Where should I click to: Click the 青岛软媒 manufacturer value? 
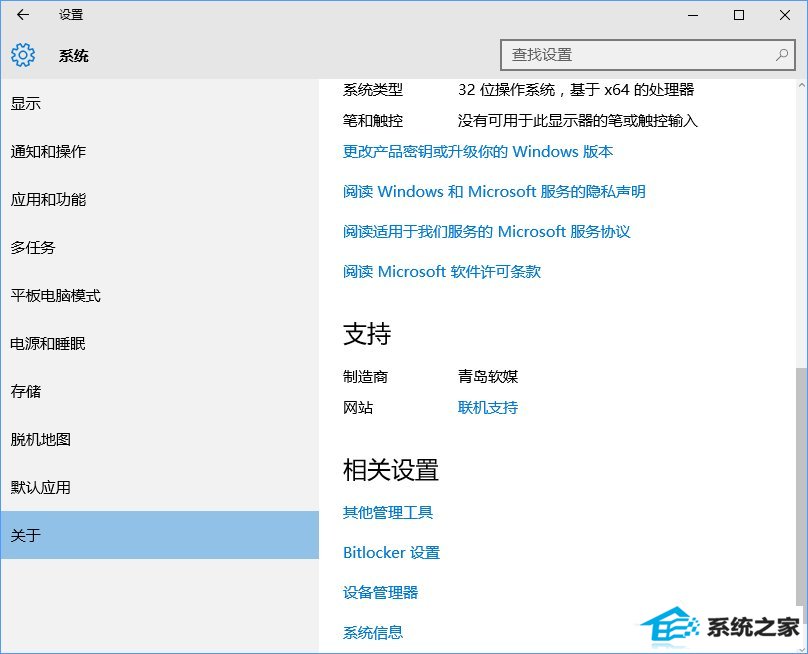[487, 377]
